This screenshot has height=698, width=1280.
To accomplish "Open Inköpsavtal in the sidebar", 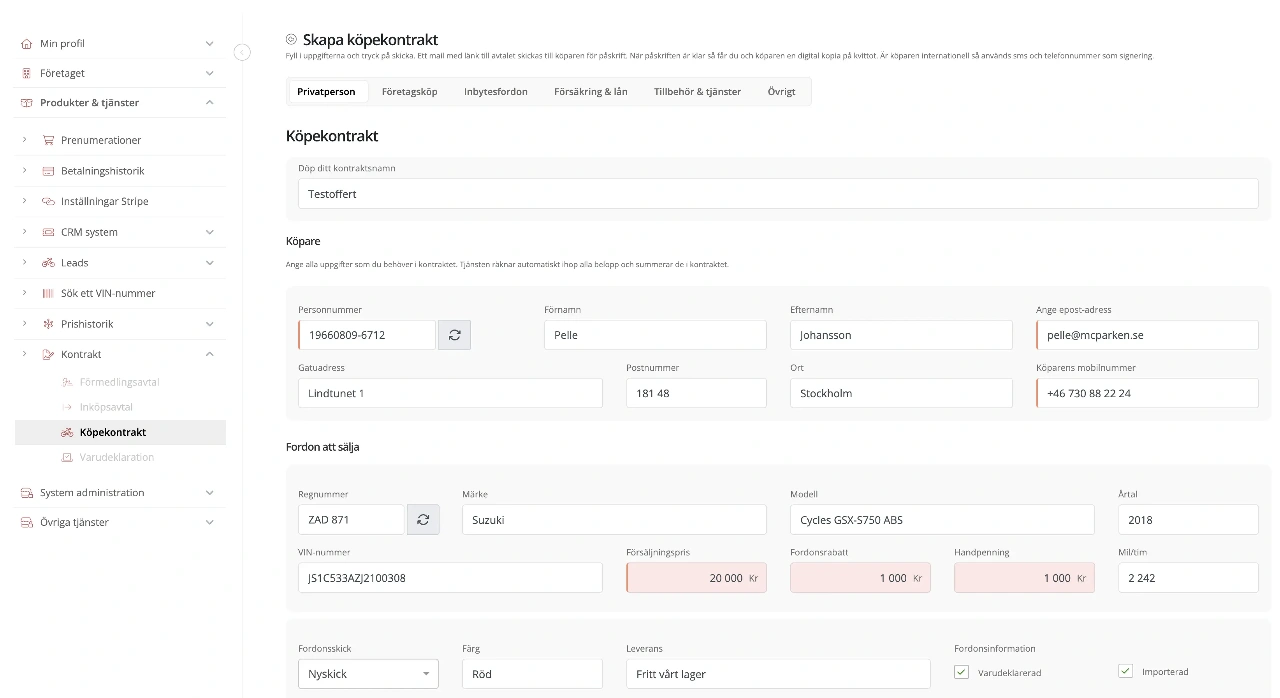I will point(106,408).
